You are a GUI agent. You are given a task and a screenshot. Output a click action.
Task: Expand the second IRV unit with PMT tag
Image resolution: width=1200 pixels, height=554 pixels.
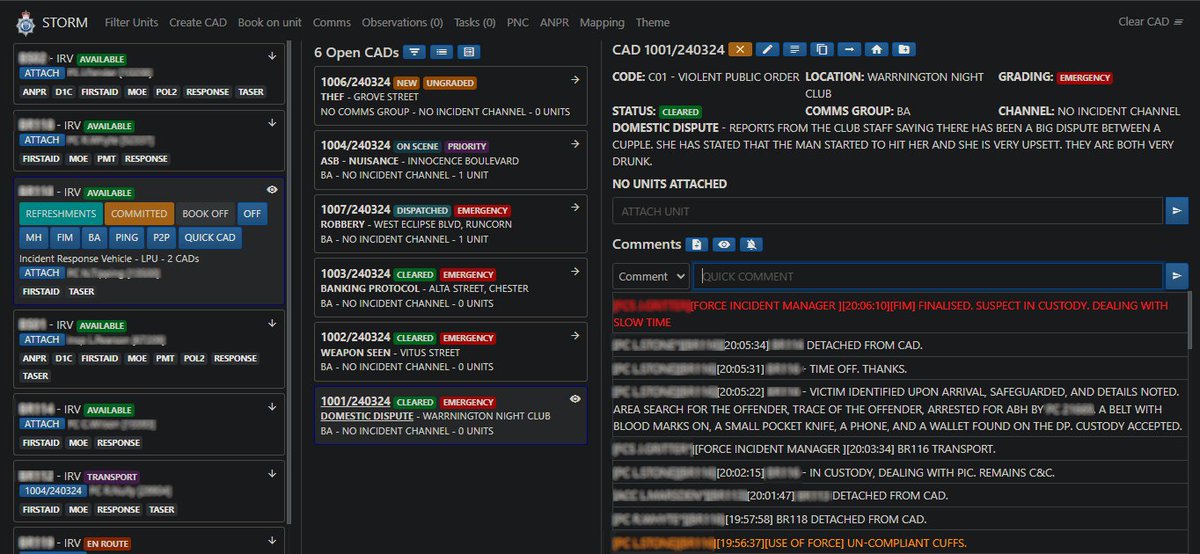click(x=273, y=123)
